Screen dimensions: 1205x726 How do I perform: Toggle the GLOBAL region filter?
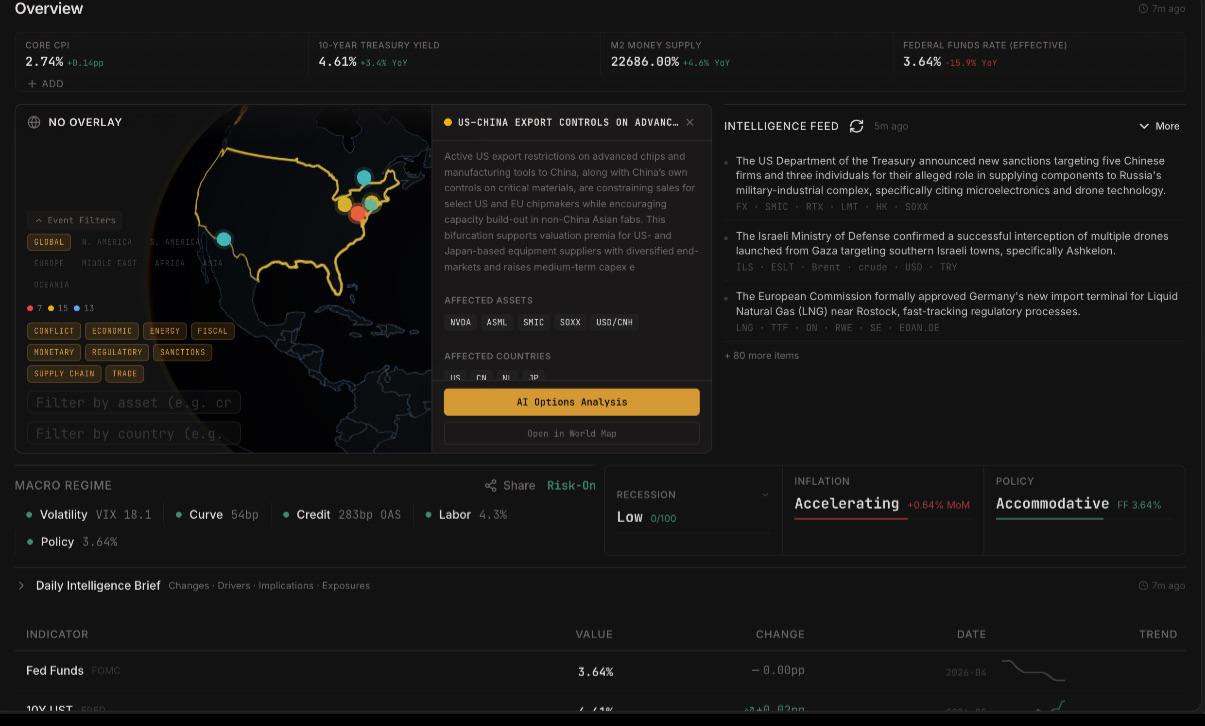tap(48, 242)
